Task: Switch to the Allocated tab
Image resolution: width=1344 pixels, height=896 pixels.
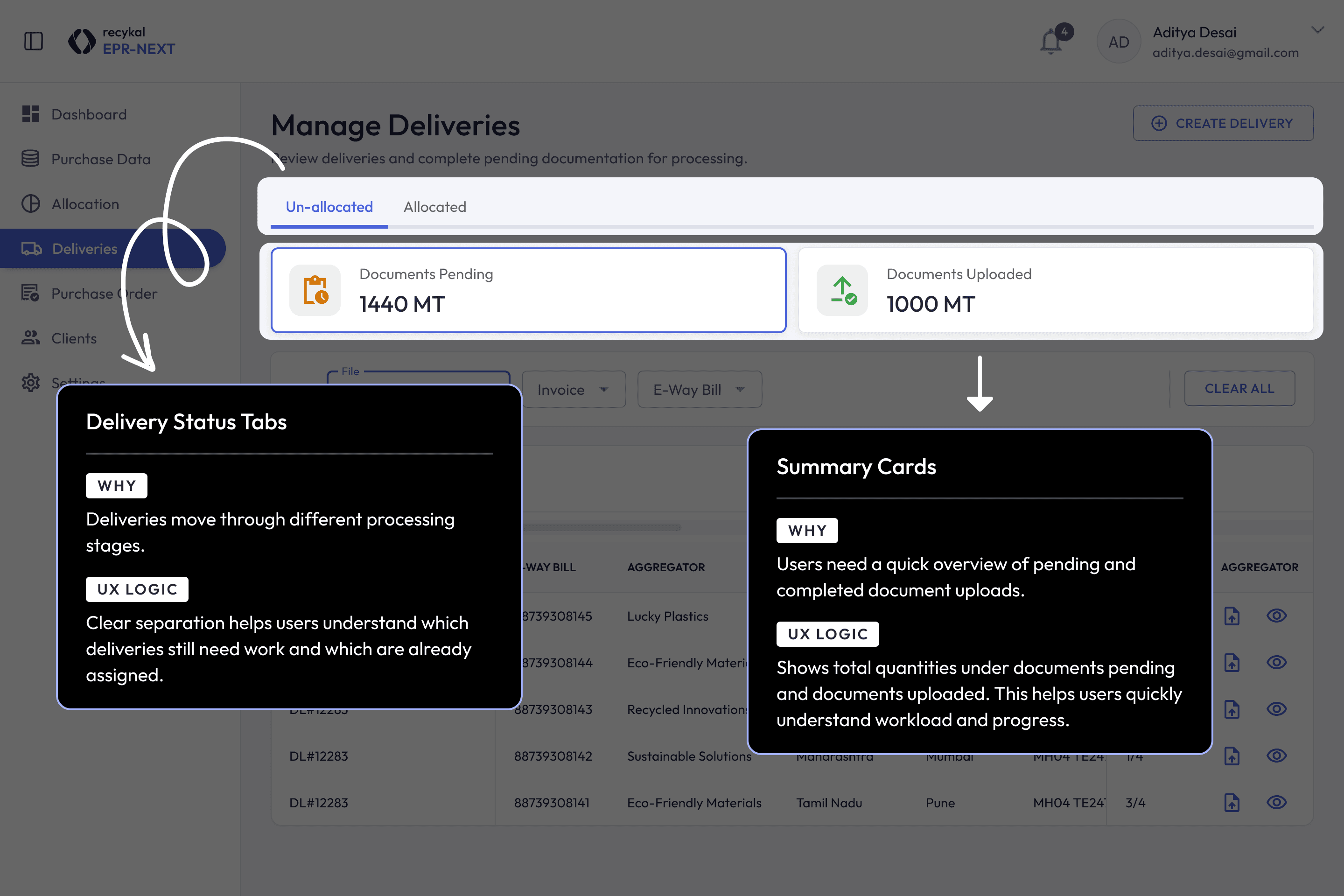Action: point(434,207)
